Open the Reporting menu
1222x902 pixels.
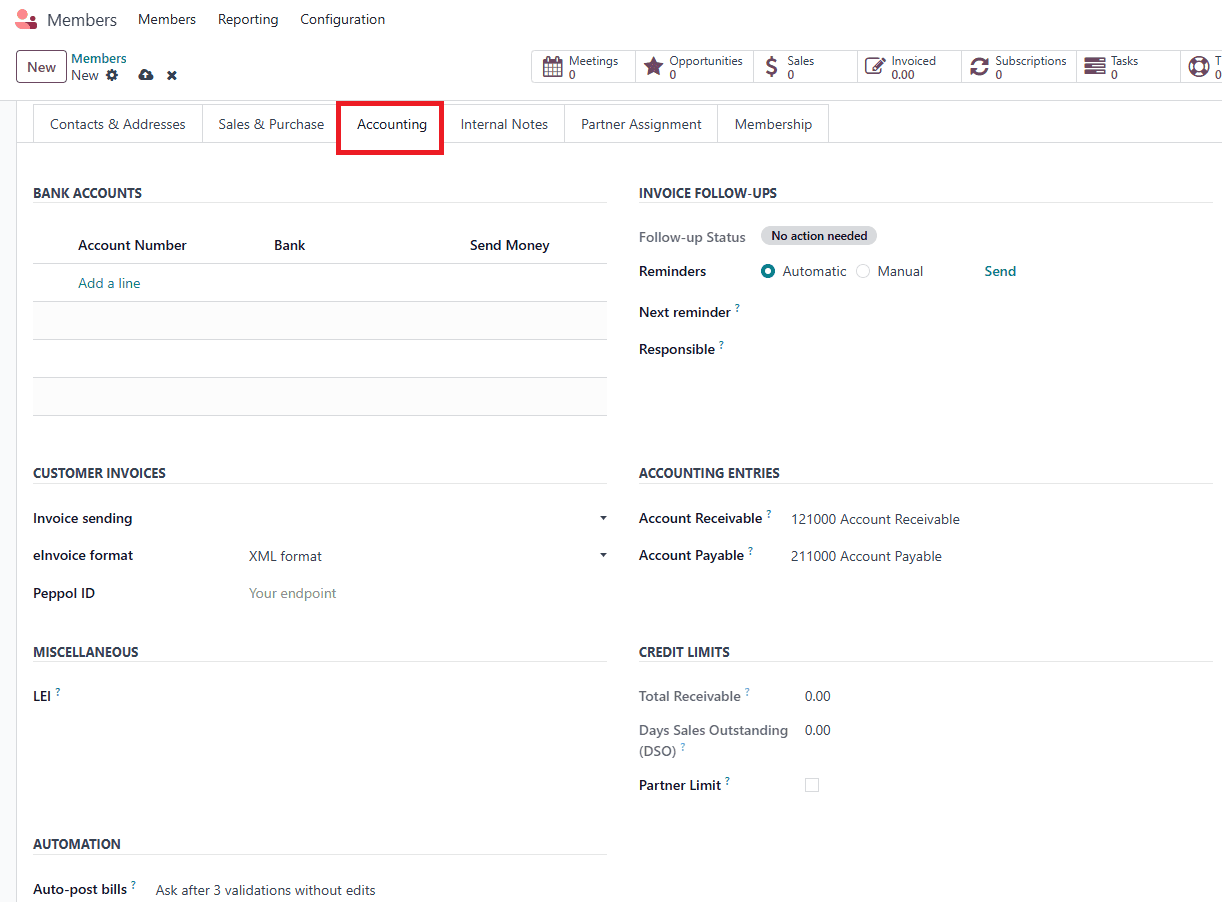point(248,19)
